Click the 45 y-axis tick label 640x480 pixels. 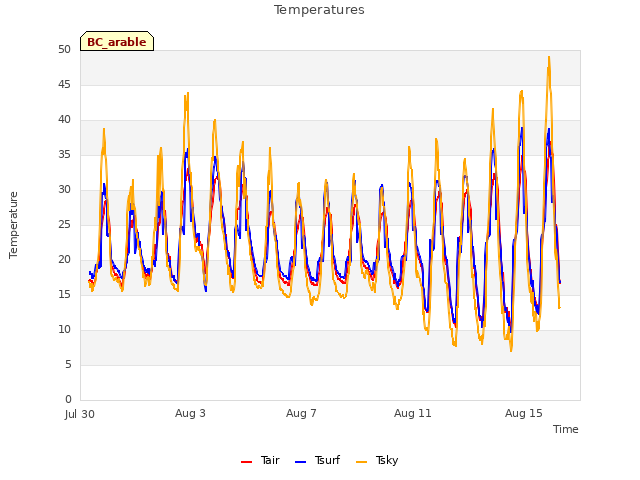[x=64, y=84]
